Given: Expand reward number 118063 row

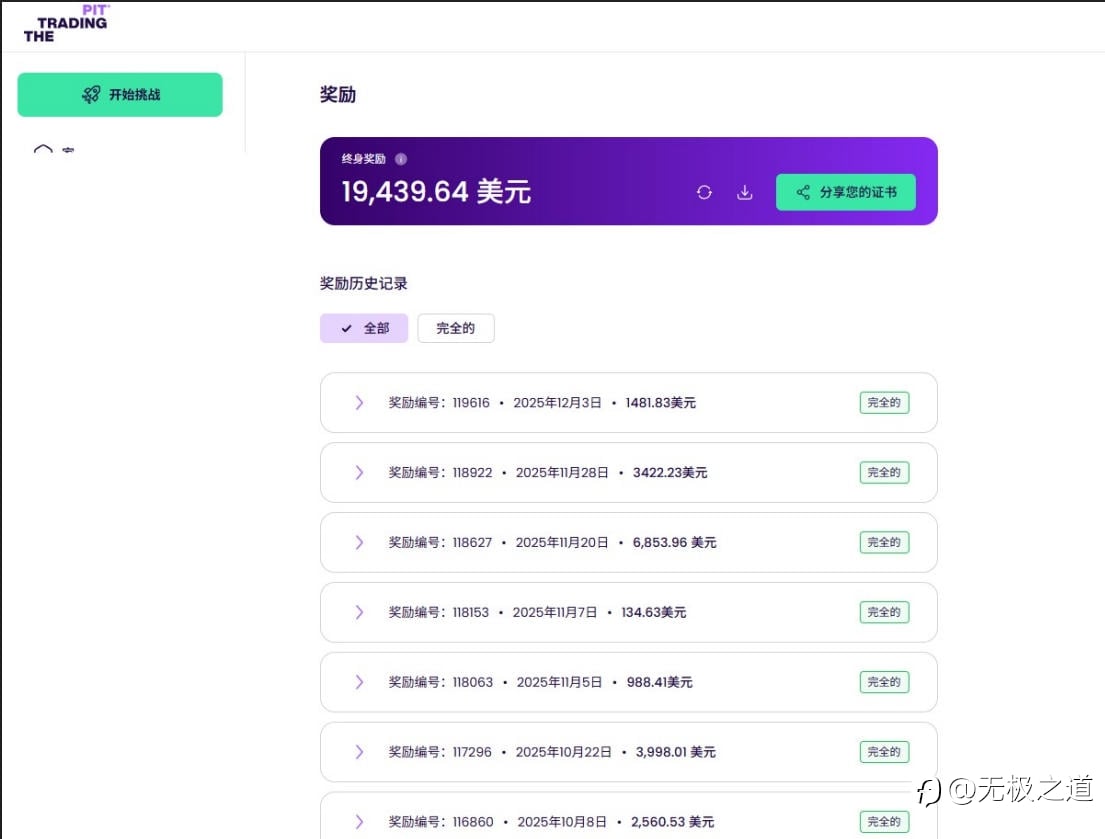Looking at the screenshot, I should point(359,682).
